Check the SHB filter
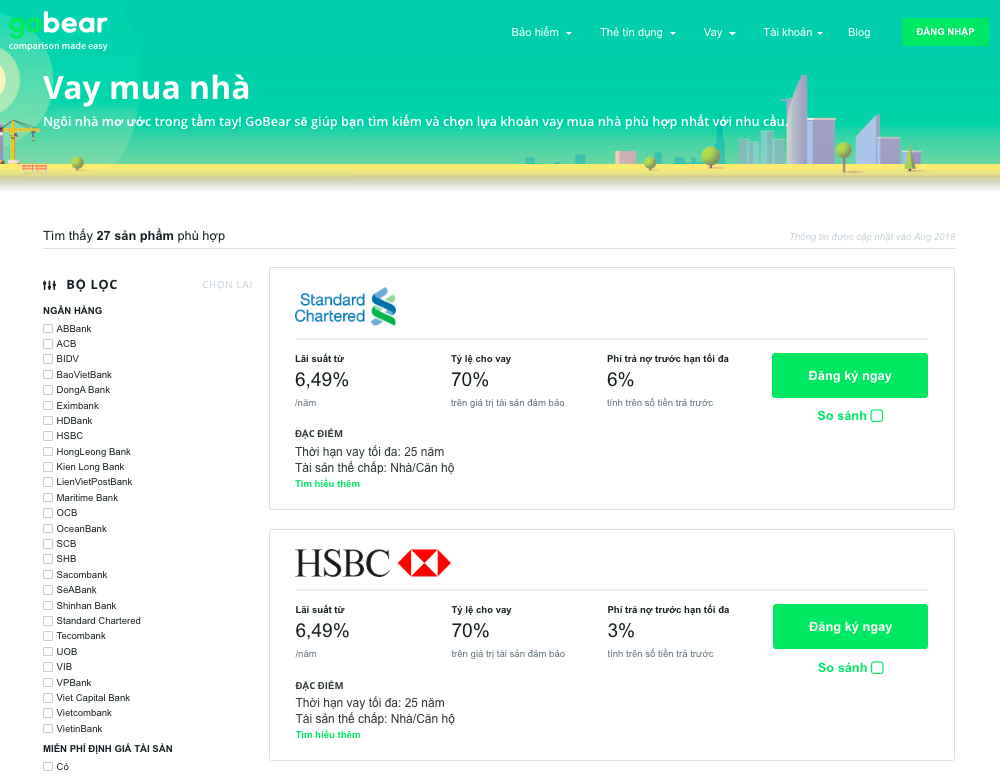Image resolution: width=1000 pixels, height=775 pixels. (x=48, y=559)
